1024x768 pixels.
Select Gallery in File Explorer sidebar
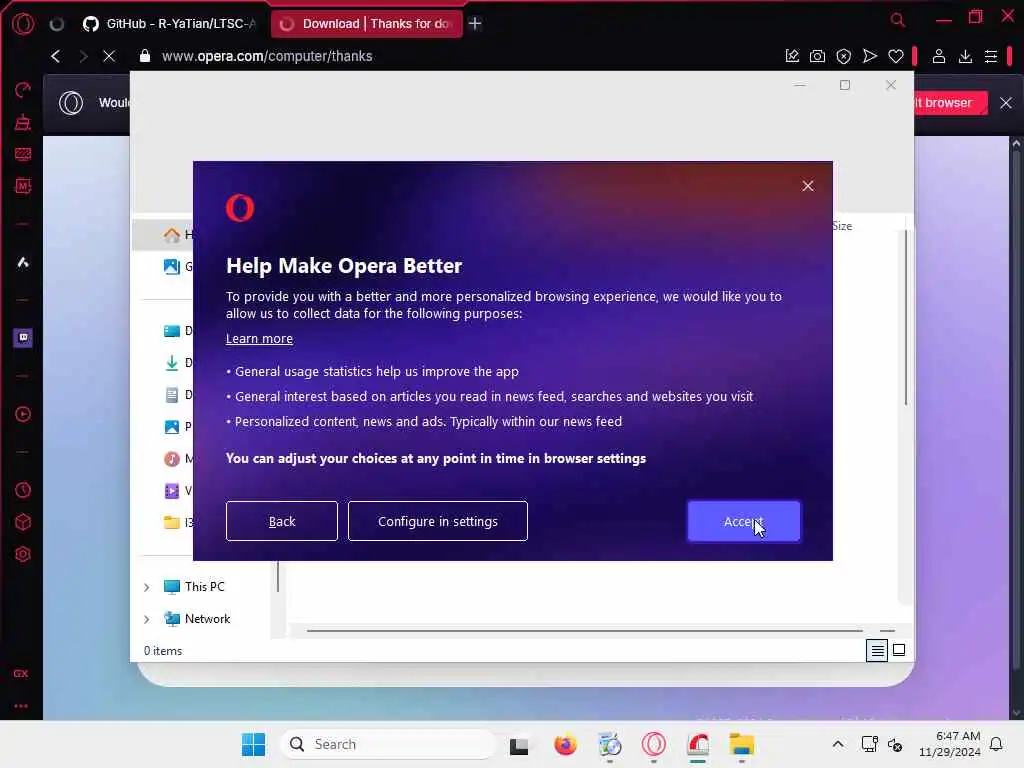click(x=178, y=266)
